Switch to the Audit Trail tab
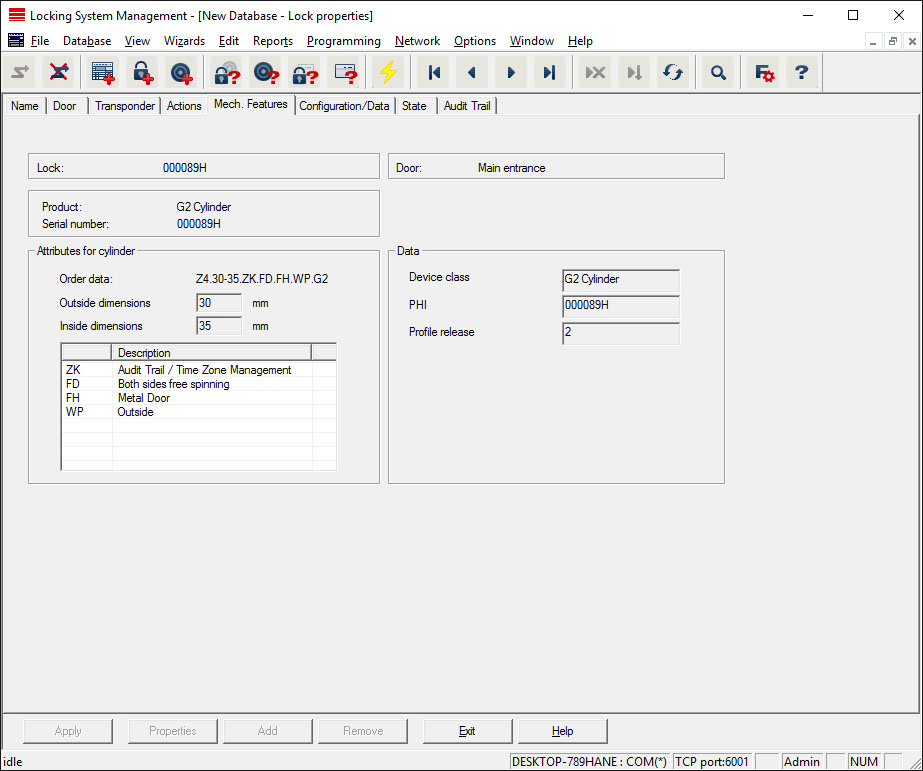The image size is (923, 771). [x=467, y=106]
